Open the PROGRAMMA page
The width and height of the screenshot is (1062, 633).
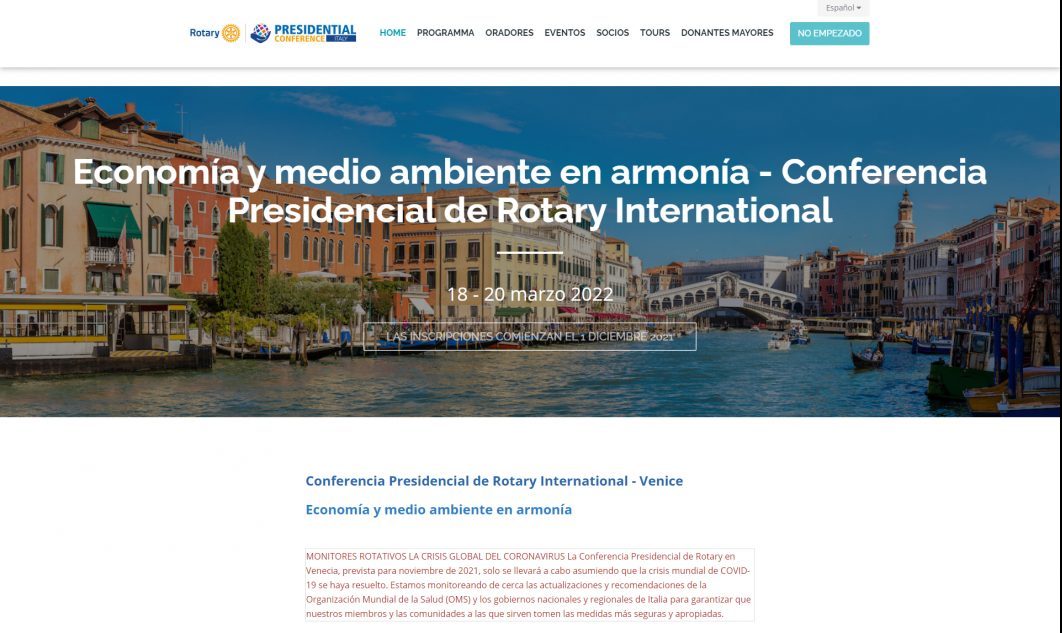coord(445,33)
